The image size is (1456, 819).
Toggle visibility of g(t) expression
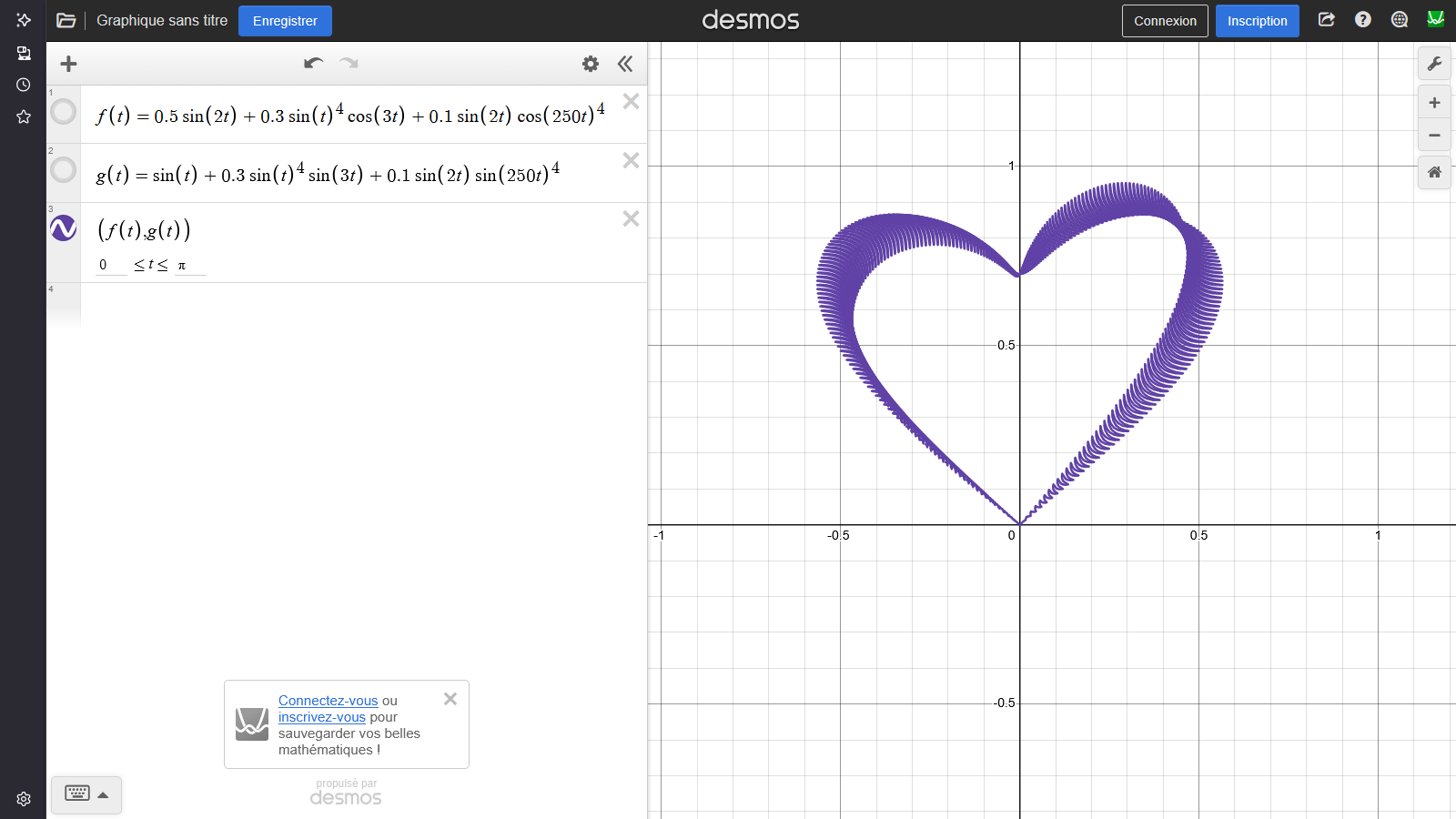pyautogui.click(x=64, y=169)
